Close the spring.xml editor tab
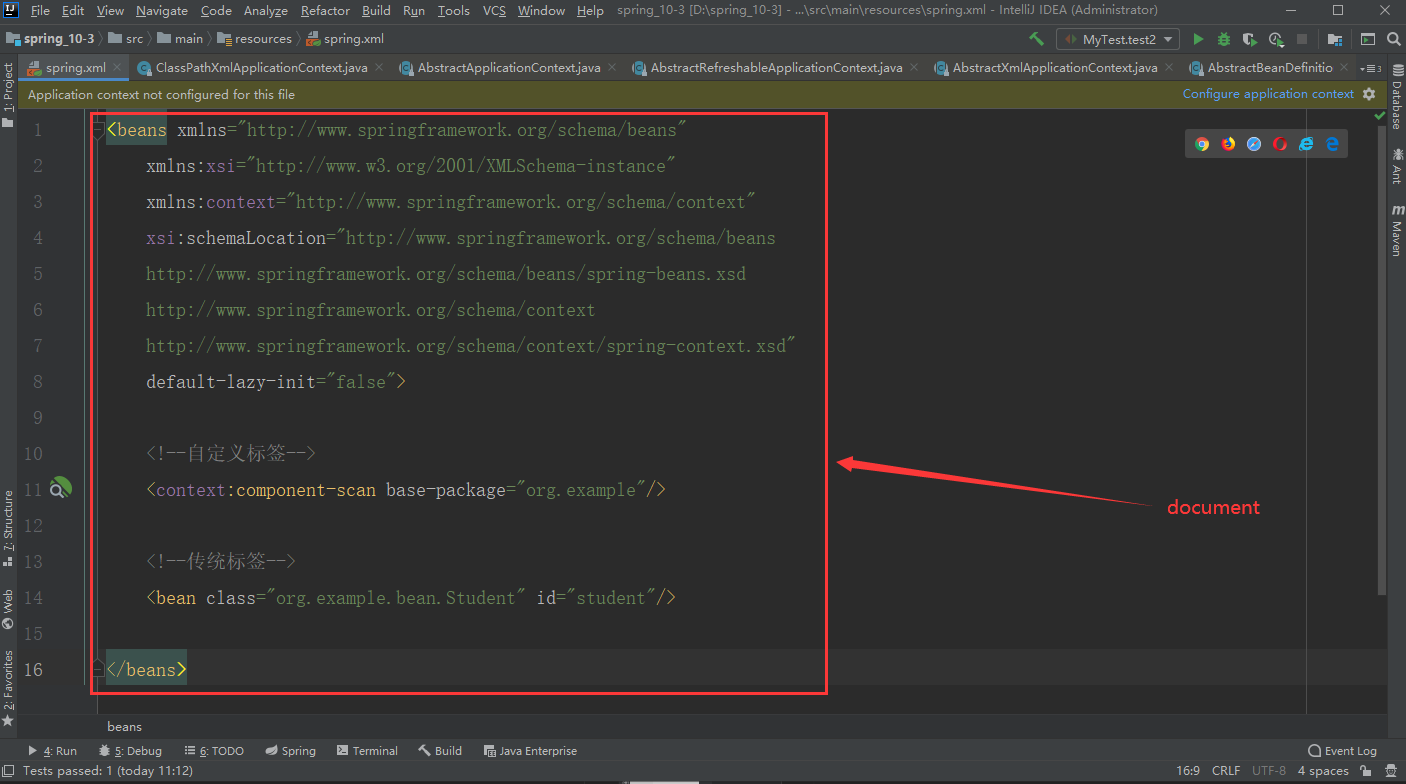The image size is (1406, 784). (118, 68)
